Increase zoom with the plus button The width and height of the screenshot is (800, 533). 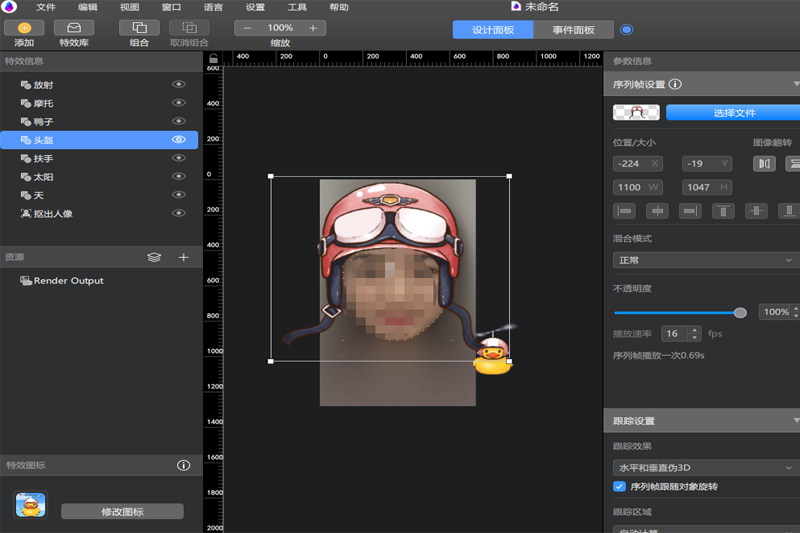tap(313, 28)
